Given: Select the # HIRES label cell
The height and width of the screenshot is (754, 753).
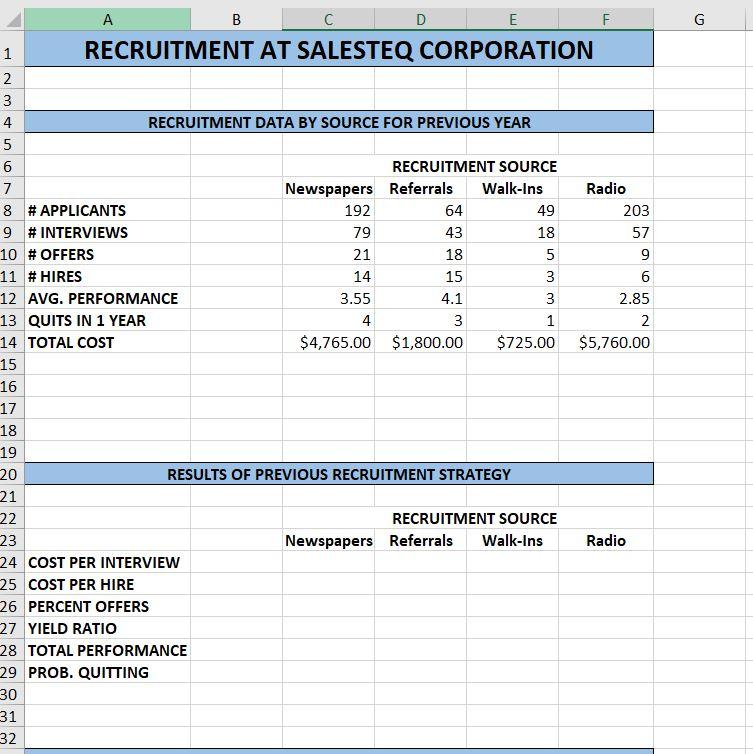Looking at the screenshot, I should point(108,276).
